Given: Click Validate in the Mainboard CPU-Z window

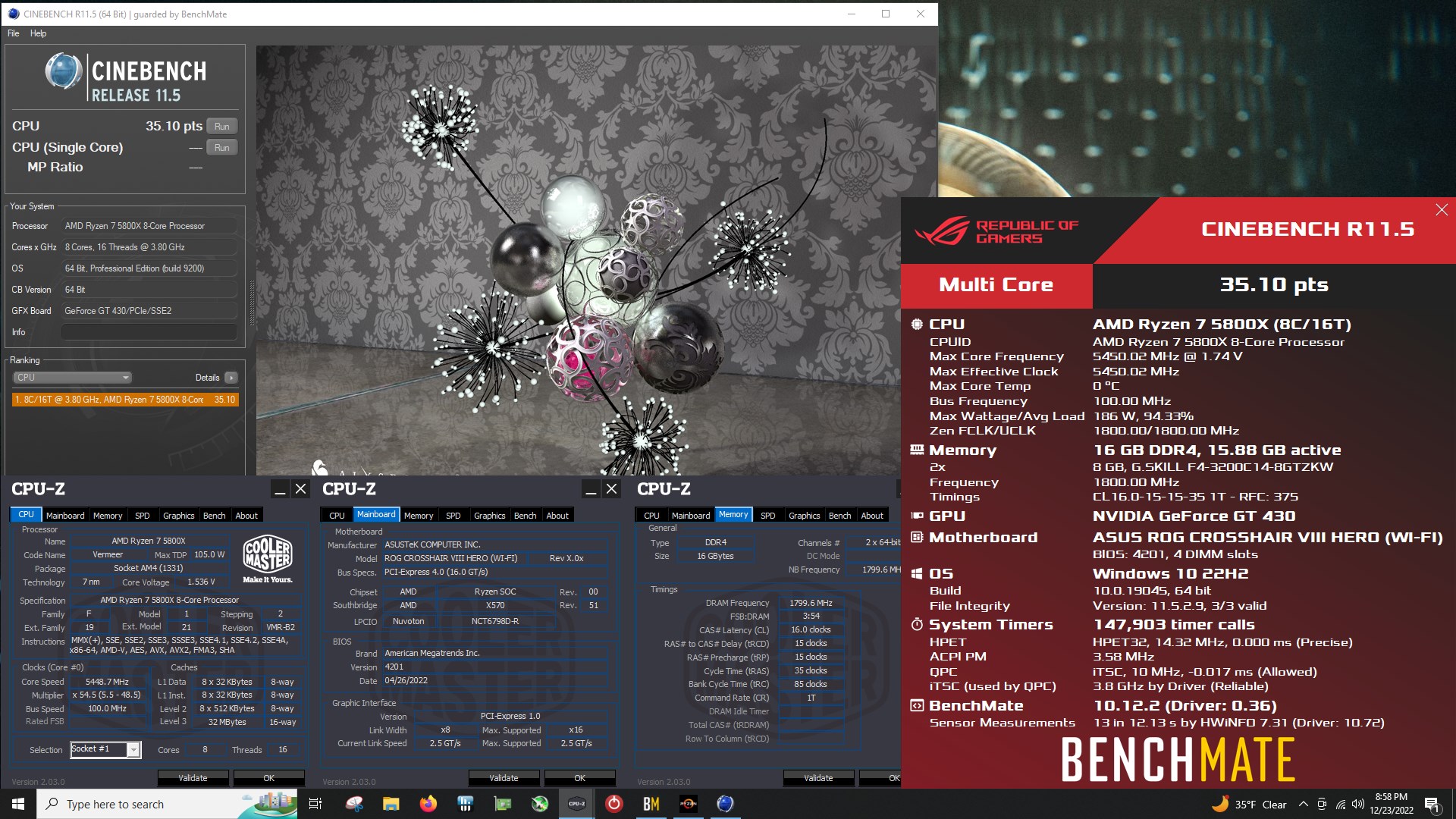Looking at the screenshot, I should pyautogui.click(x=504, y=778).
